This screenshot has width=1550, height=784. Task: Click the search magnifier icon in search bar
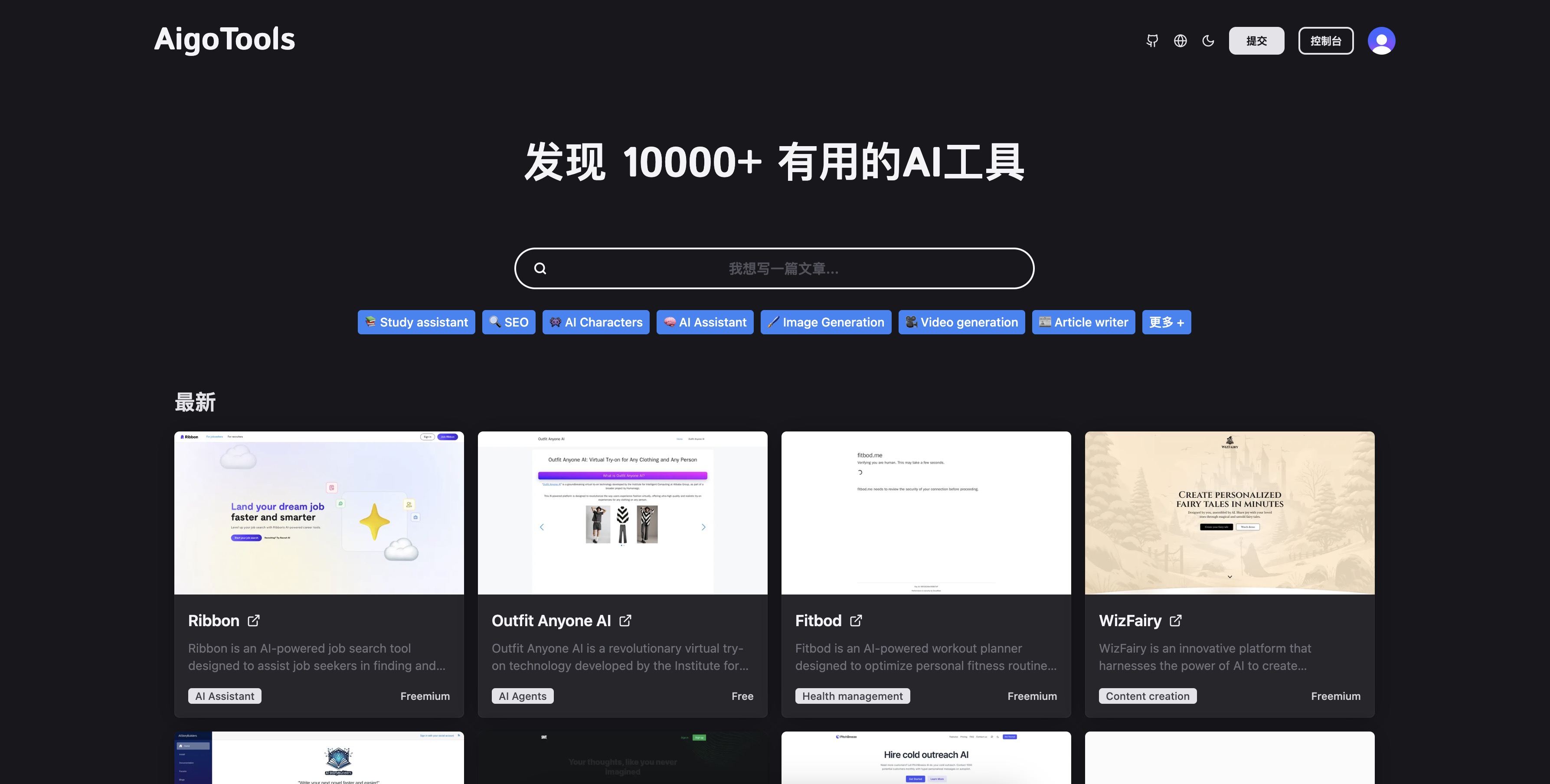tap(540, 268)
